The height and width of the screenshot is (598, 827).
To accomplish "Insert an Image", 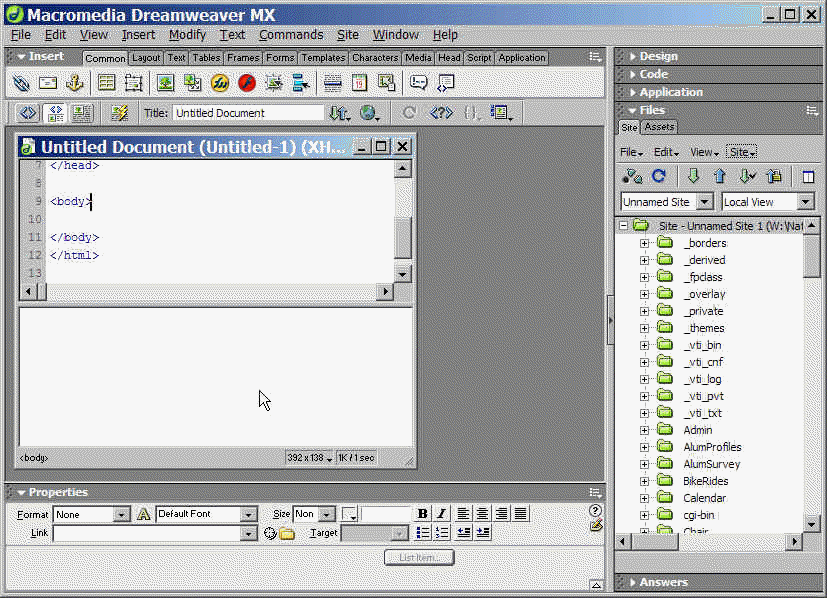I will click(166, 83).
